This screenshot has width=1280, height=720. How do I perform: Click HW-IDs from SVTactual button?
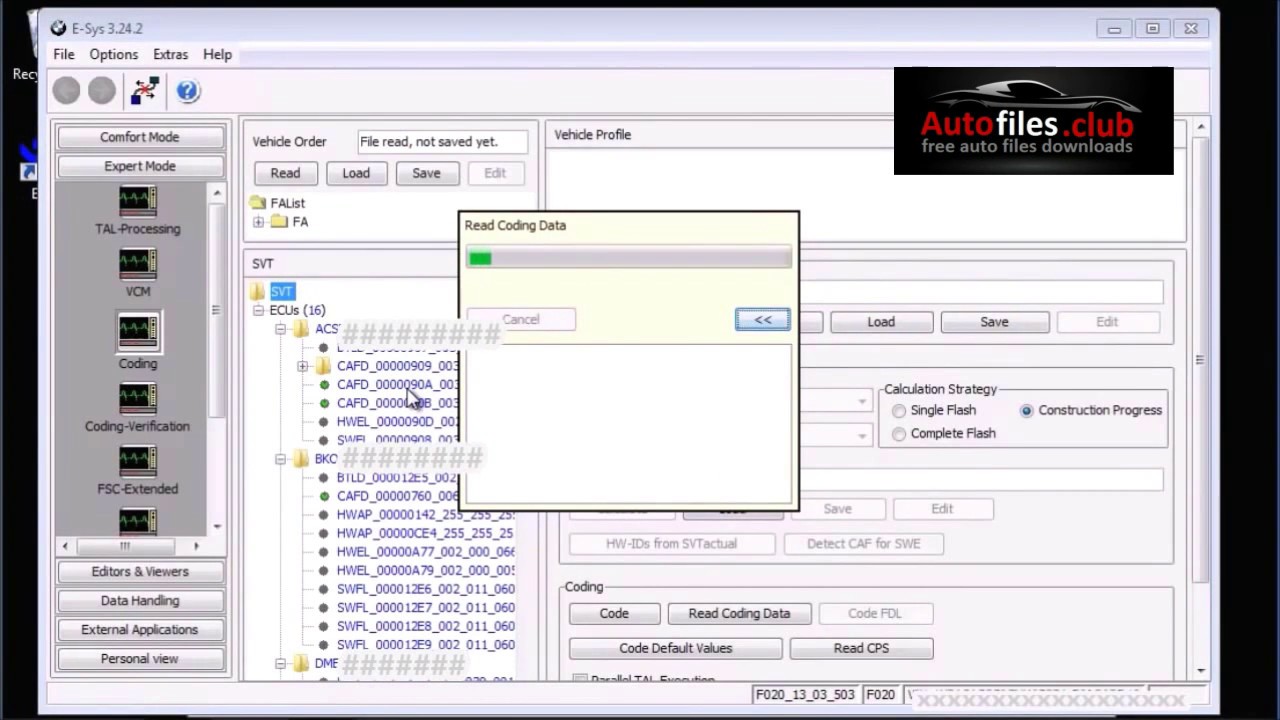(x=671, y=543)
